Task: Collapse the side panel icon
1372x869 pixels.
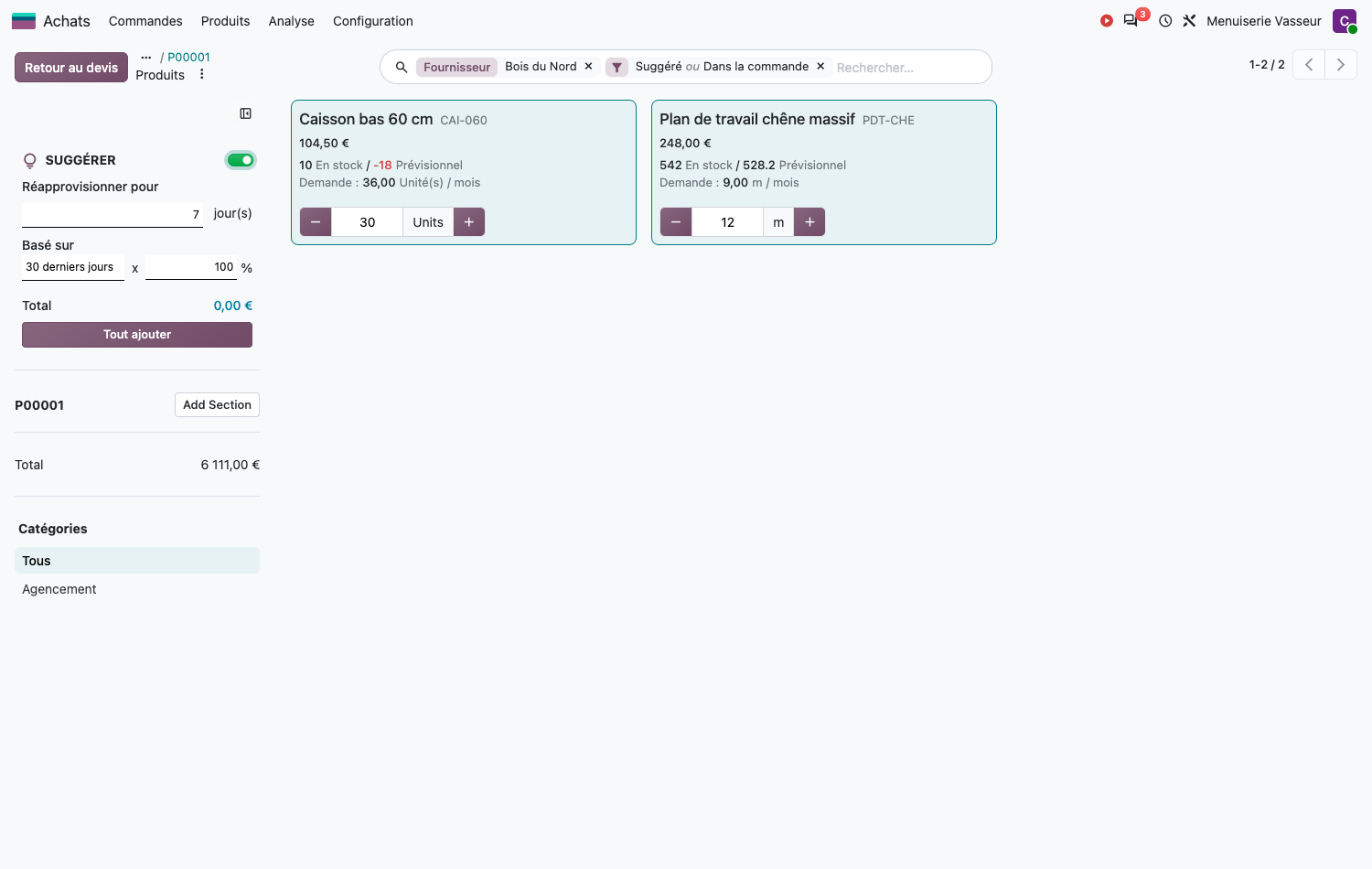Action: pos(246,113)
